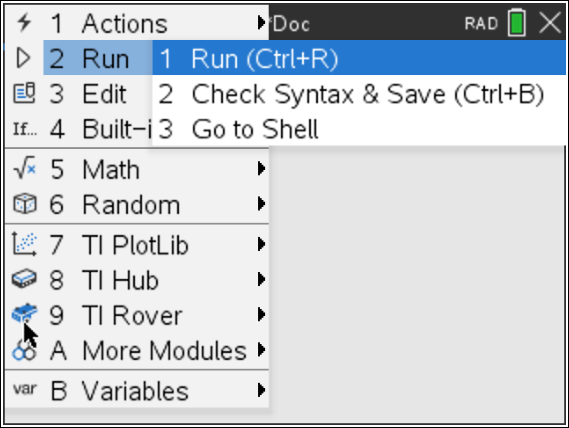Screen dimensions: 569x428
Task: Click the Edit document icon
Action: pyautogui.click(x=24, y=93)
